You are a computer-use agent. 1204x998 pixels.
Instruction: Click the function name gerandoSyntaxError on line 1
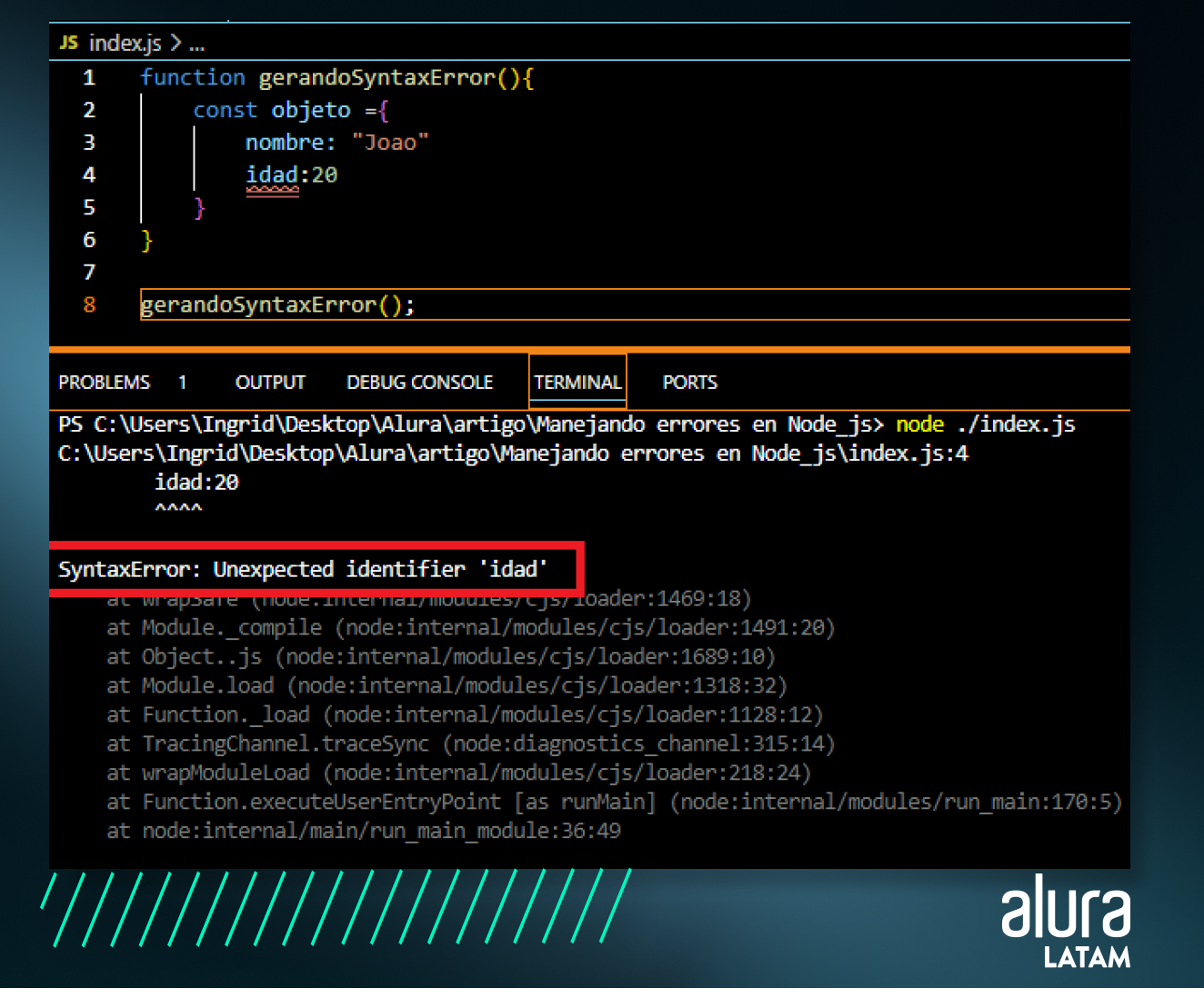coord(377,78)
